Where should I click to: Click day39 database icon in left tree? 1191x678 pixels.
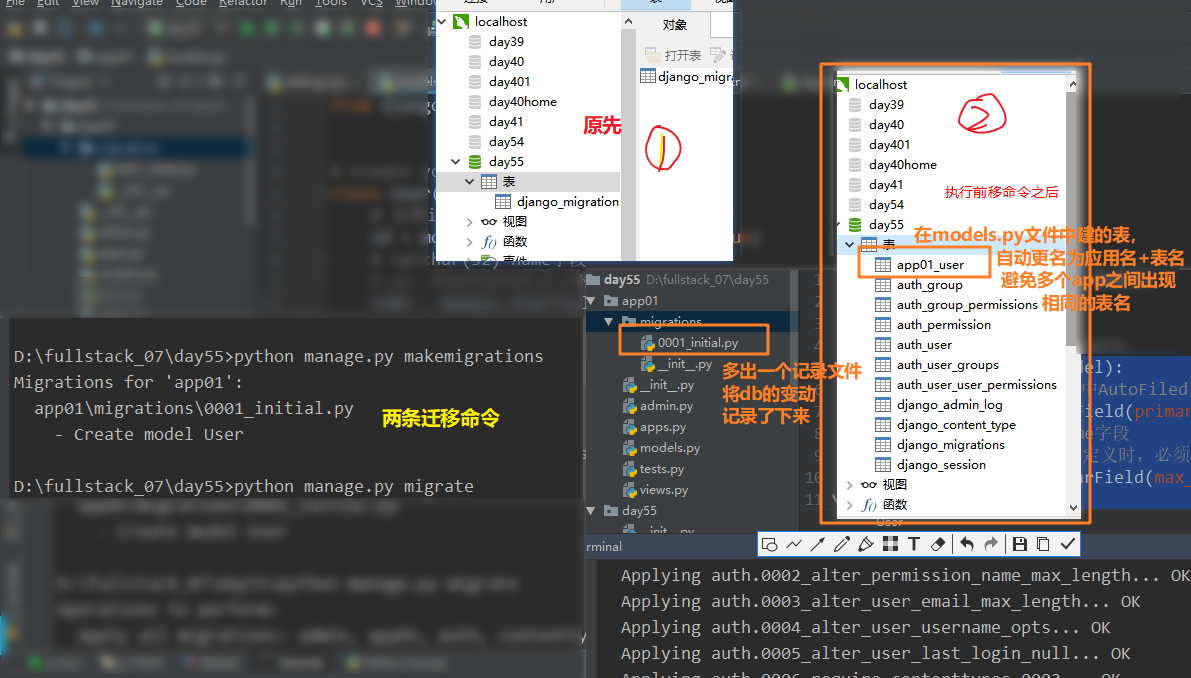[475, 42]
